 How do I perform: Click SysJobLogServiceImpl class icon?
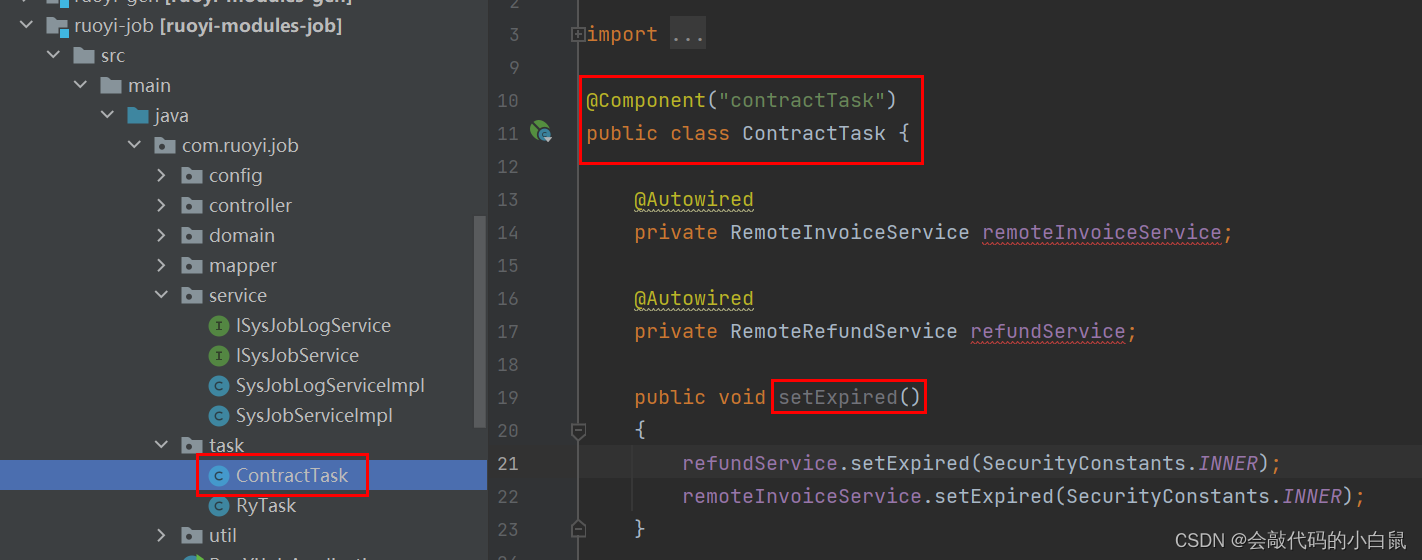pyautogui.click(x=218, y=386)
